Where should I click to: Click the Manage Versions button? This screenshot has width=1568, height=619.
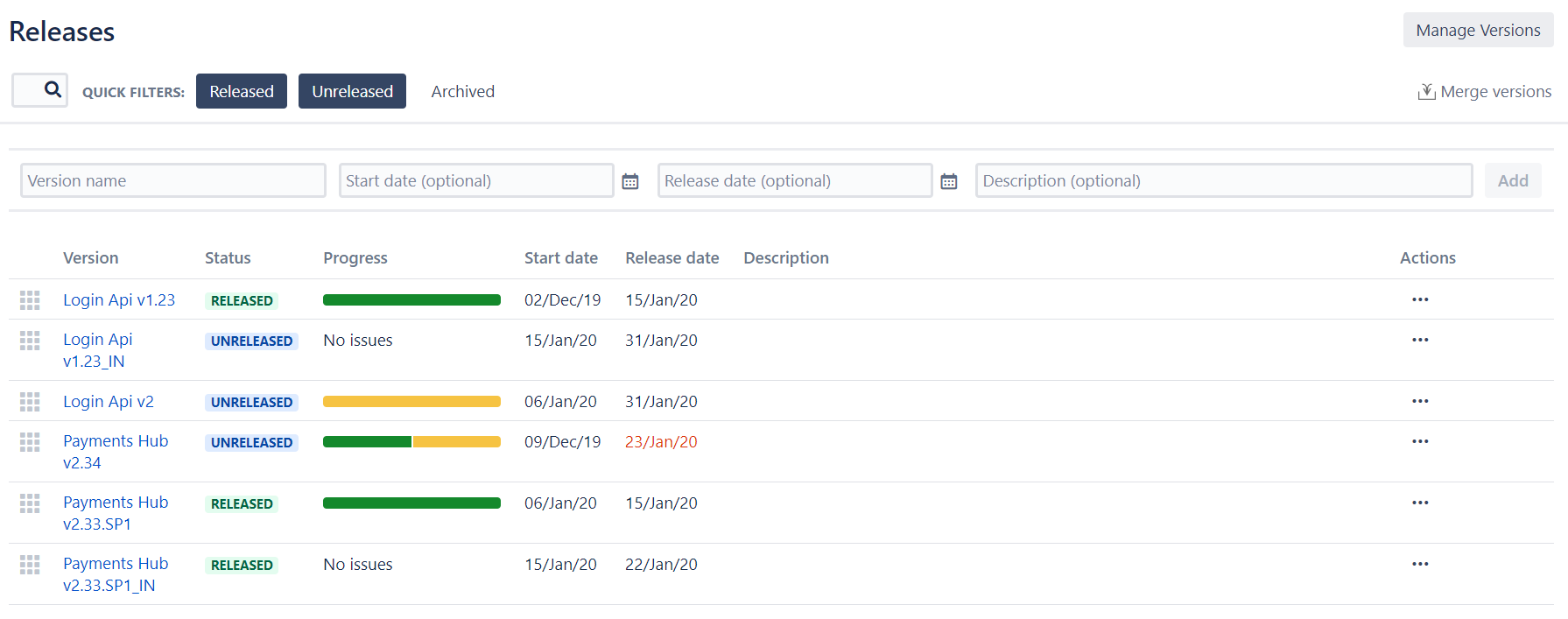click(x=1478, y=30)
